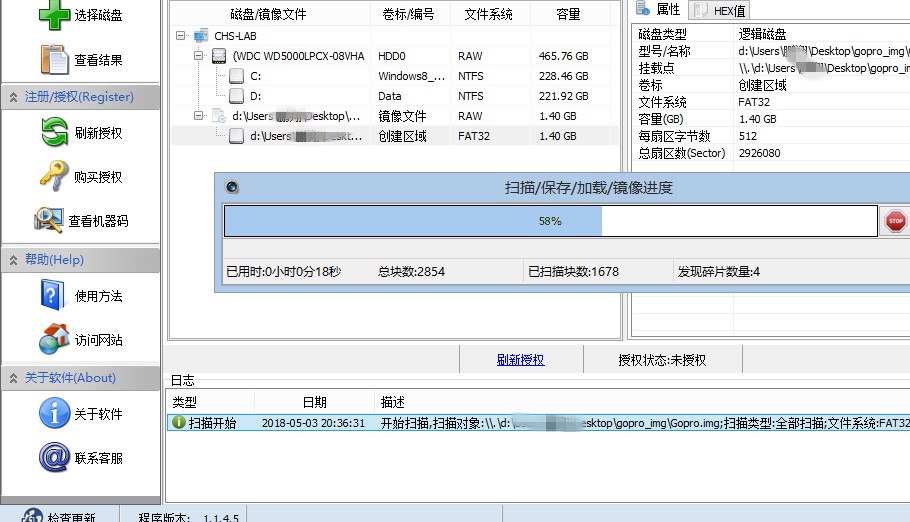Viewport: 910px width, 522px height.
Task: Click the 发现碎片数量:4 field
Action: point(718,272)
